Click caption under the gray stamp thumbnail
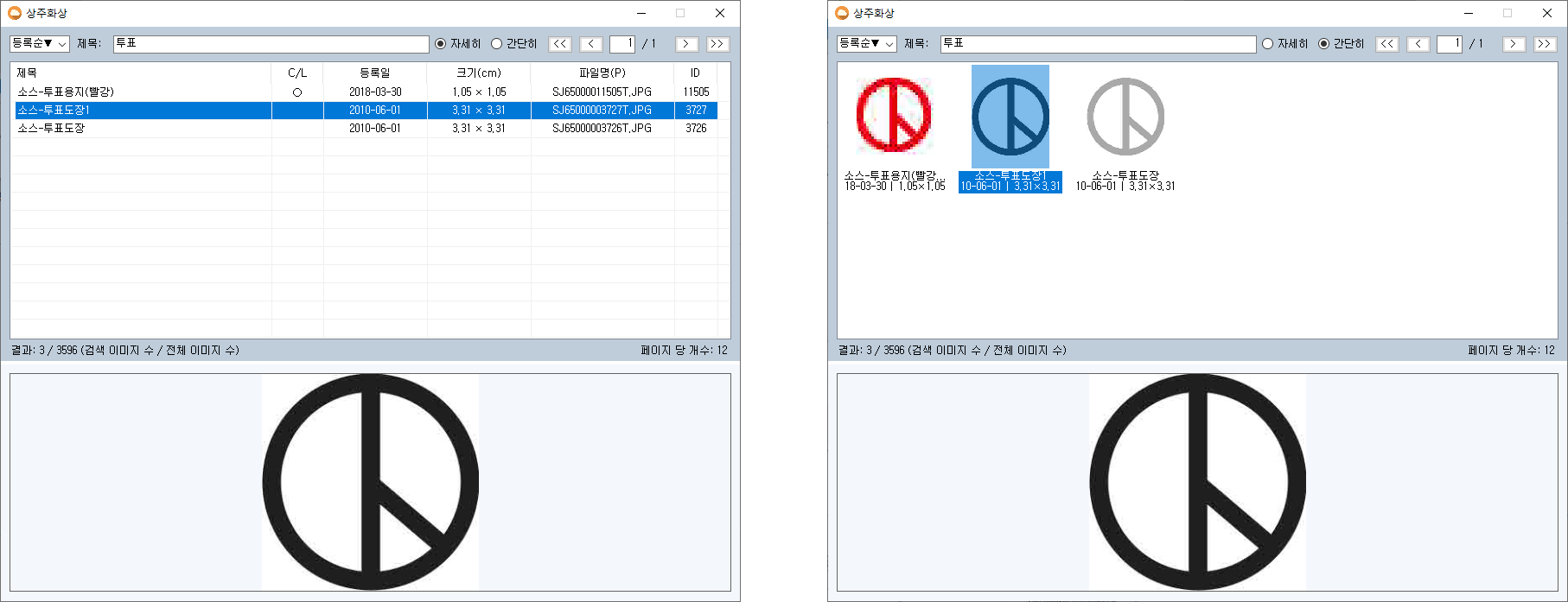Screen dimensions: 1568x602 tap(1125, 181)
